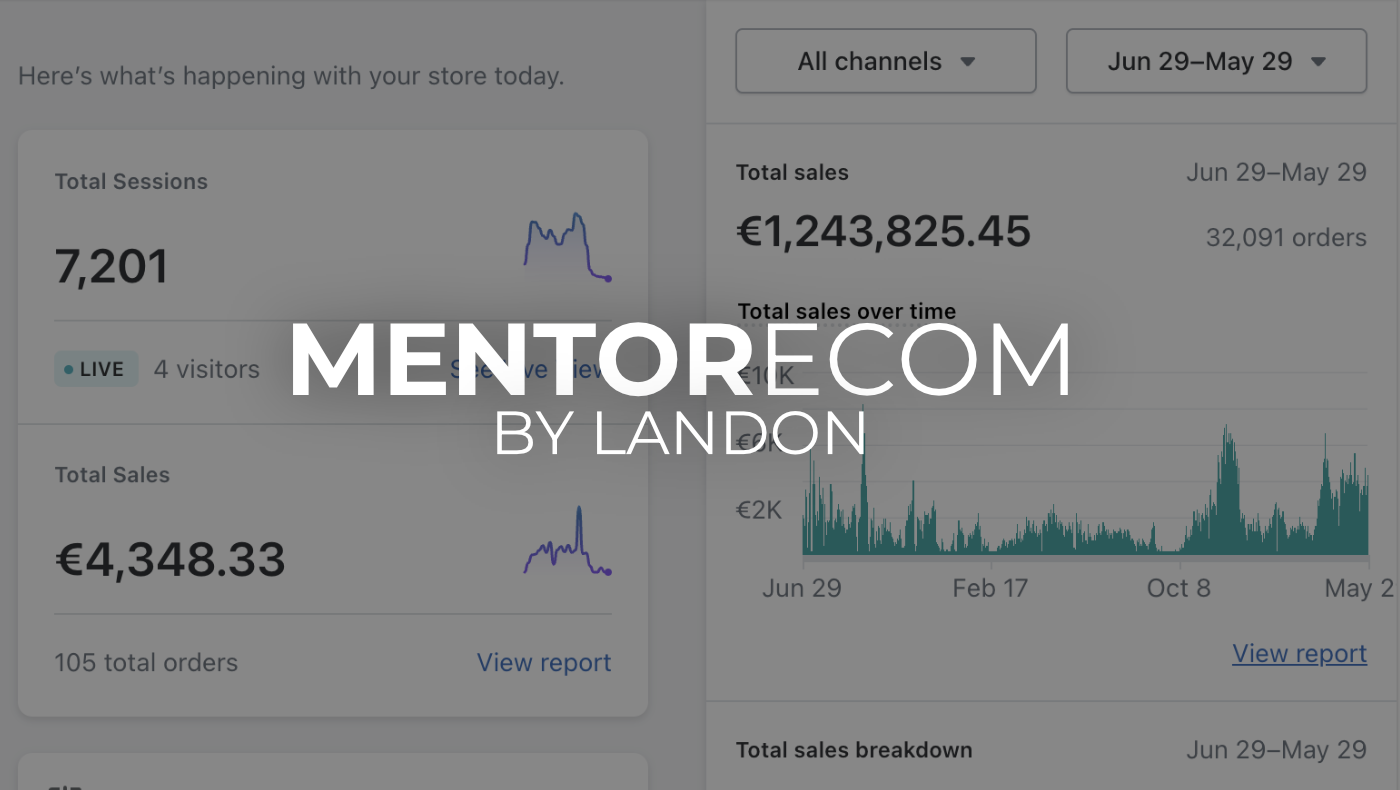Click the Oct 8 axis label
1400x790 pixels.
tap(1178, 588)
